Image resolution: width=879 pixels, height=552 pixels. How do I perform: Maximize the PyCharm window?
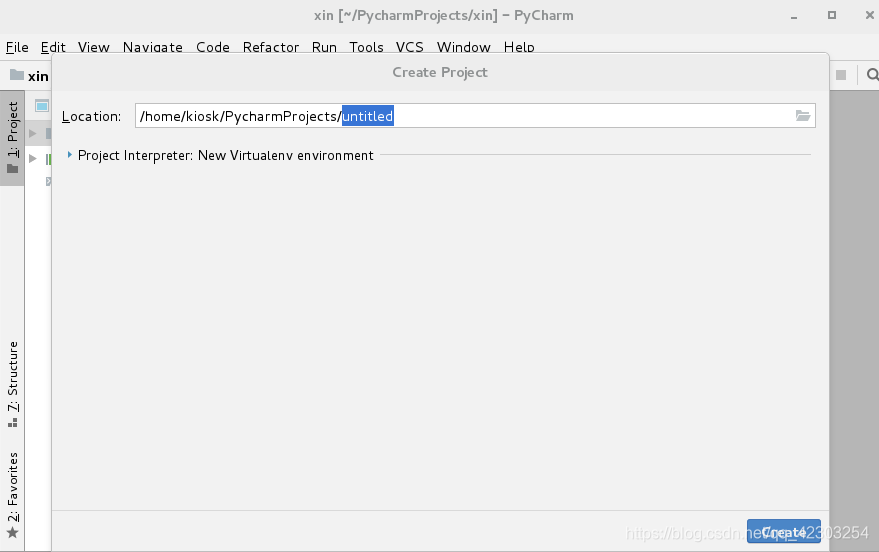click(832, 15)
